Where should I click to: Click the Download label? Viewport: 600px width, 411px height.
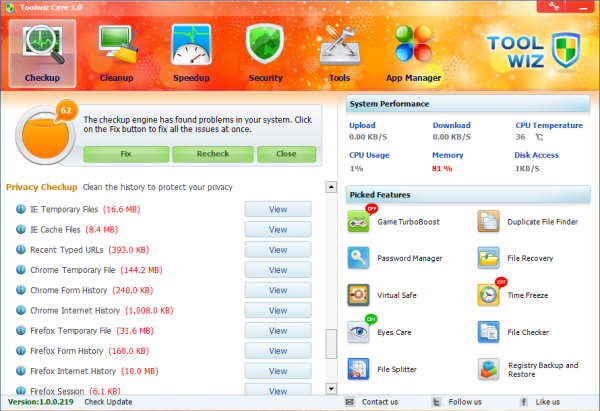(x=452, y=126)
